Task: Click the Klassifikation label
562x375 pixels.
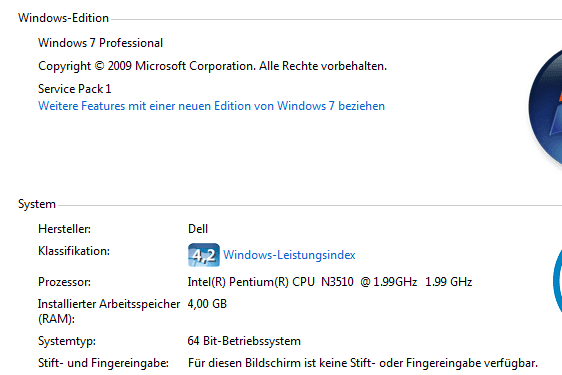Action: (x=74, y=251)
